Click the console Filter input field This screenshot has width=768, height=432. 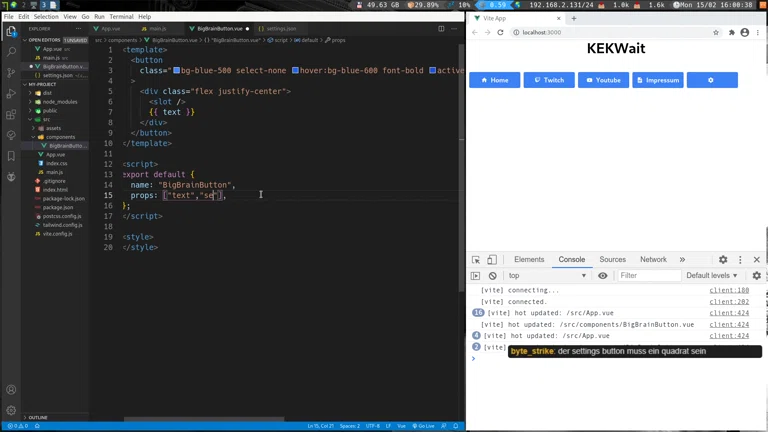(x=649, y=276)
